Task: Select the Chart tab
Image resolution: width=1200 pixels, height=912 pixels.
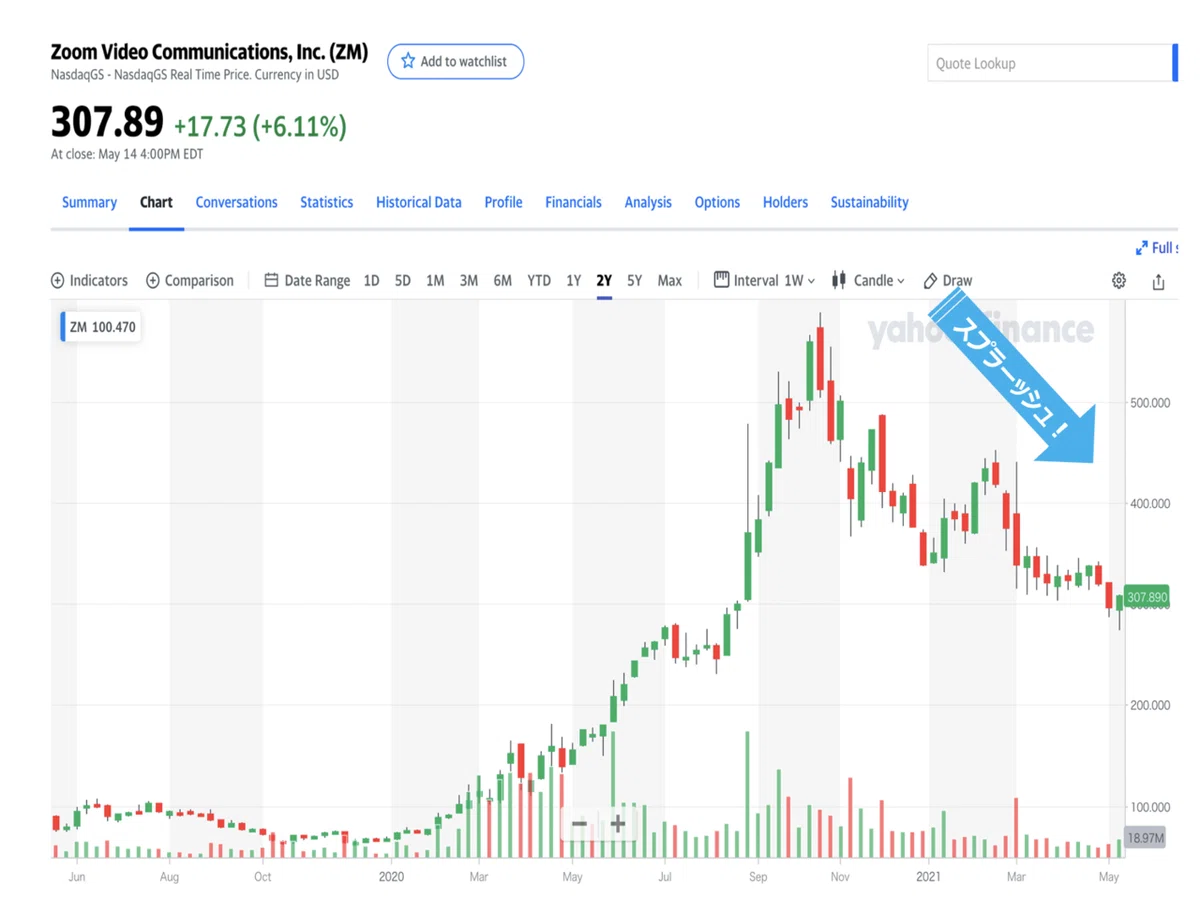Action: [x=156, y=202]
